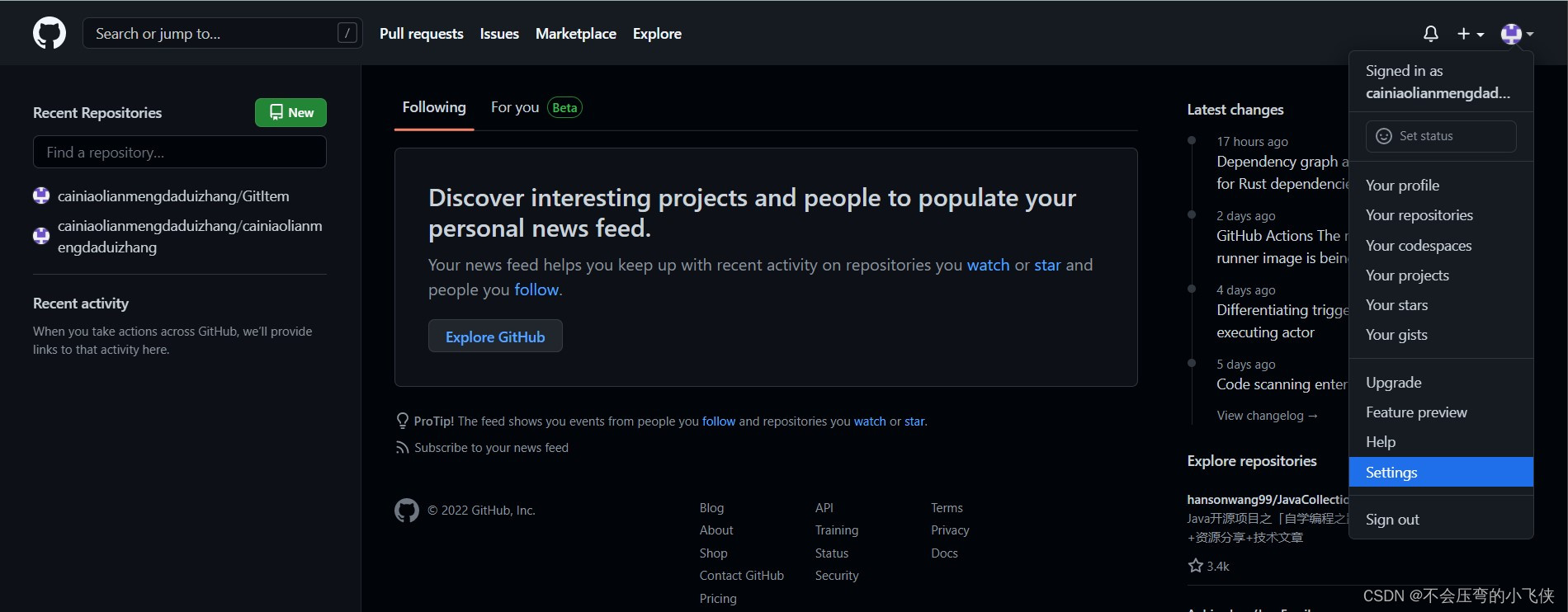Click avatar icon beside the GitItem repository
Screen dimensions: 1568x612
click(41, 195)
